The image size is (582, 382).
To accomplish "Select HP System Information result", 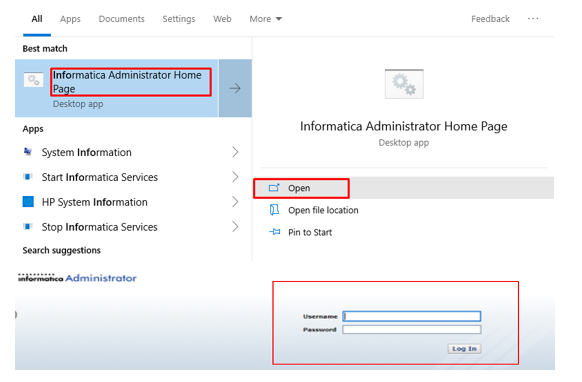I will pos(94,202).
